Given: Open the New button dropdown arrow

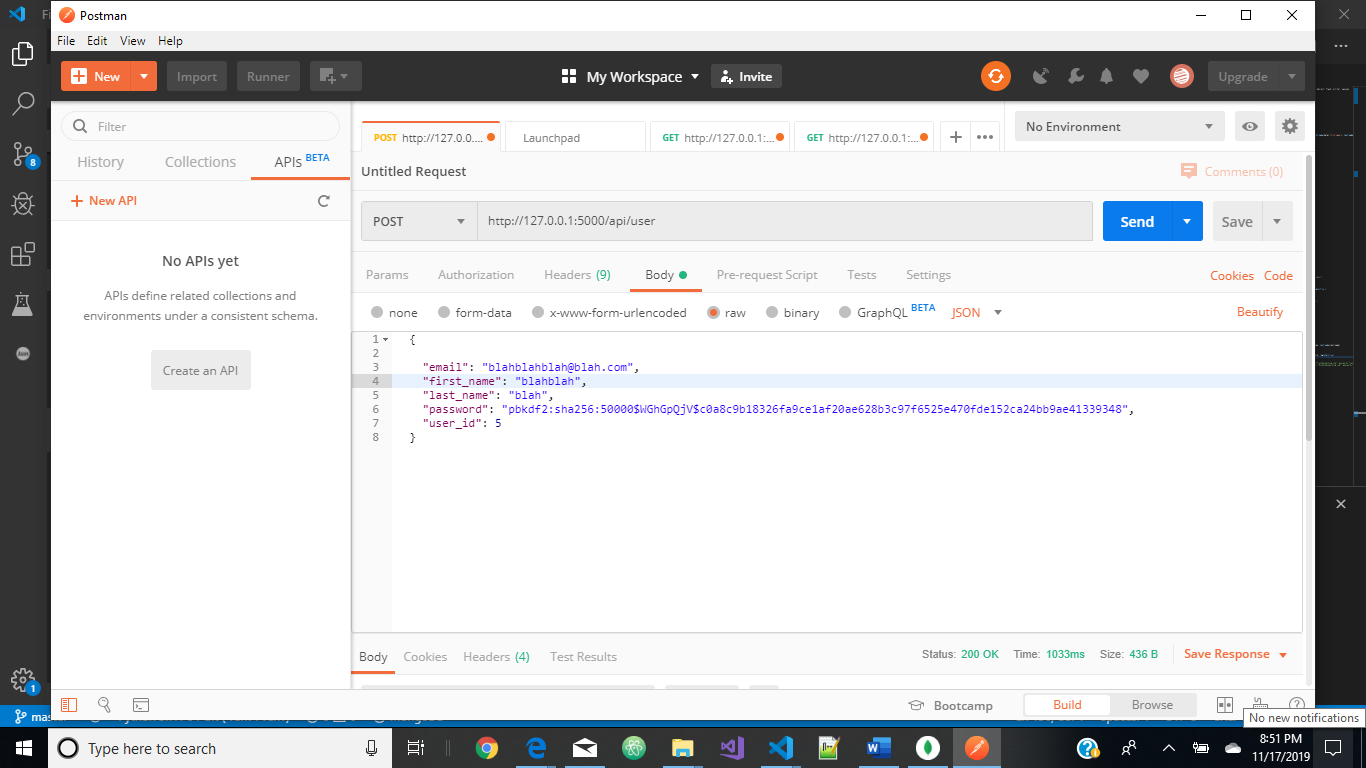Looking at the screenshot, I should click(x=145, y=76).
